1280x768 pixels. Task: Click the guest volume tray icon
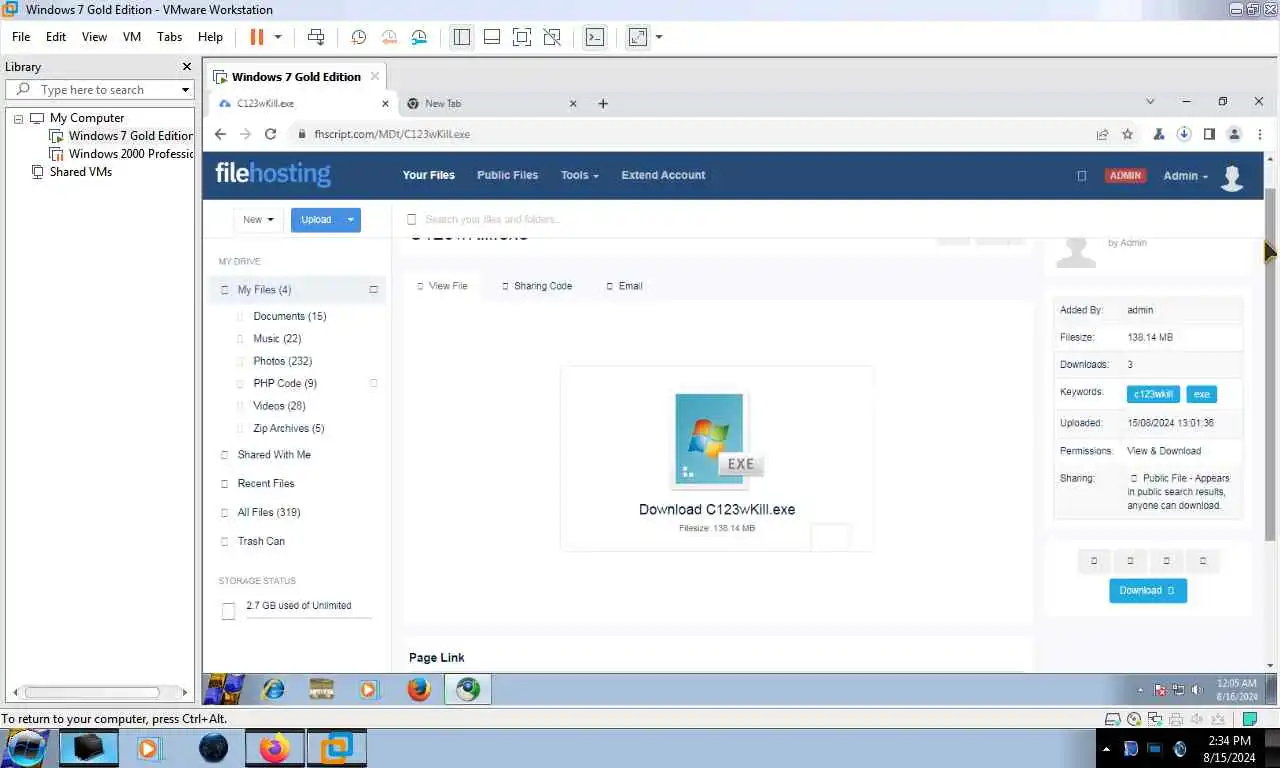click(1198, 690)
